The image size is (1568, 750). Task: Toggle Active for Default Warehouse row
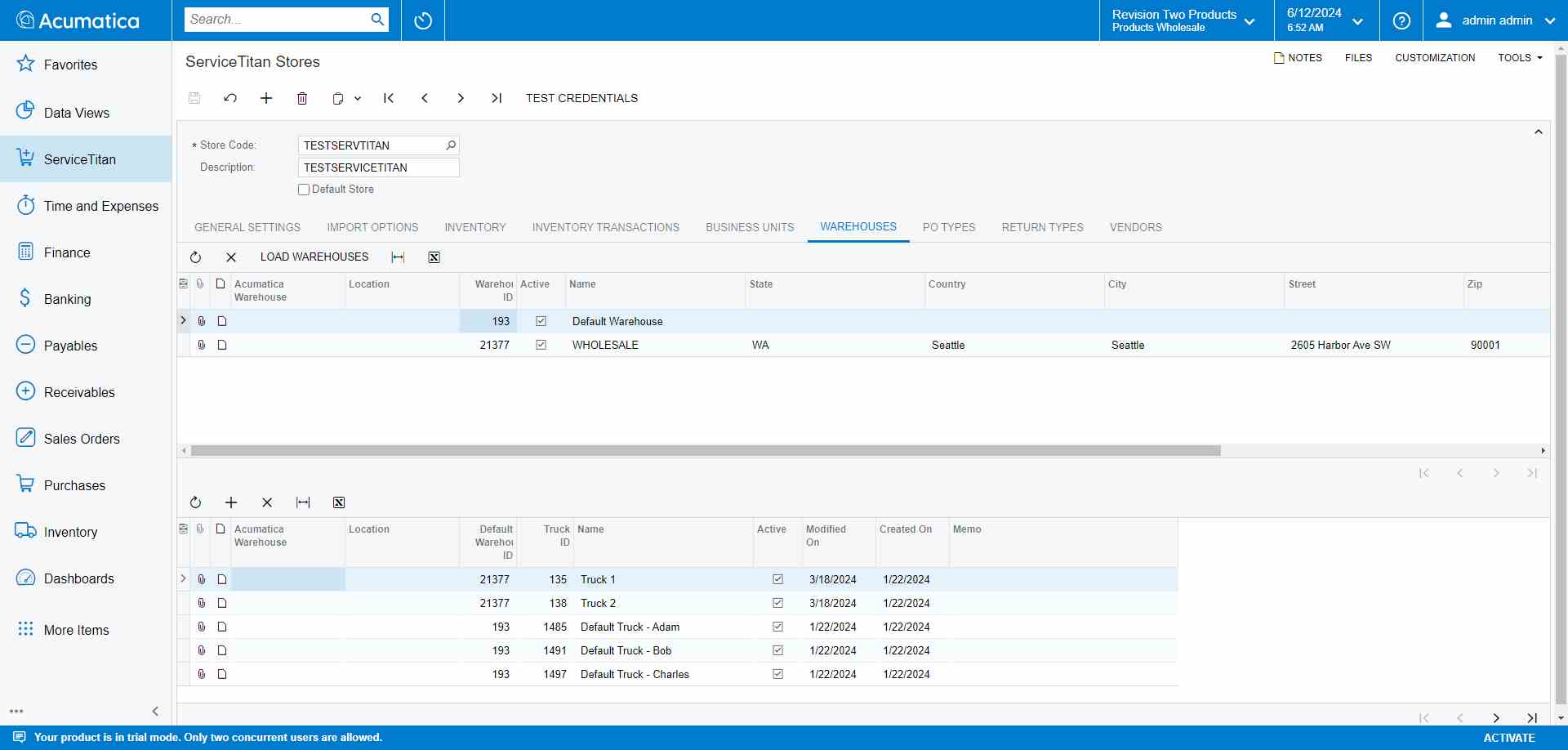tap(541, 321)
